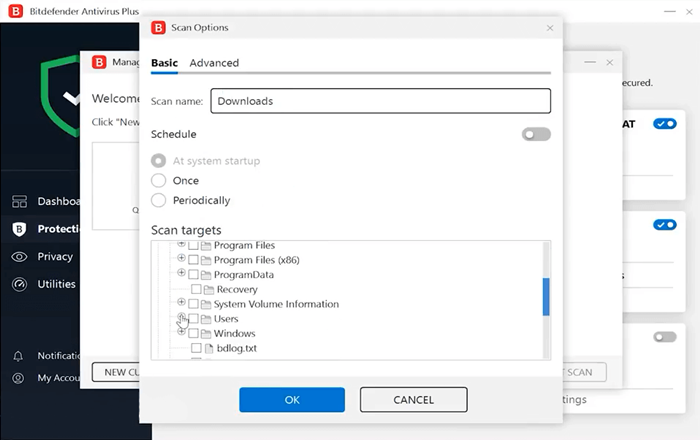Confirm scan options with OK button

(292, 400)
